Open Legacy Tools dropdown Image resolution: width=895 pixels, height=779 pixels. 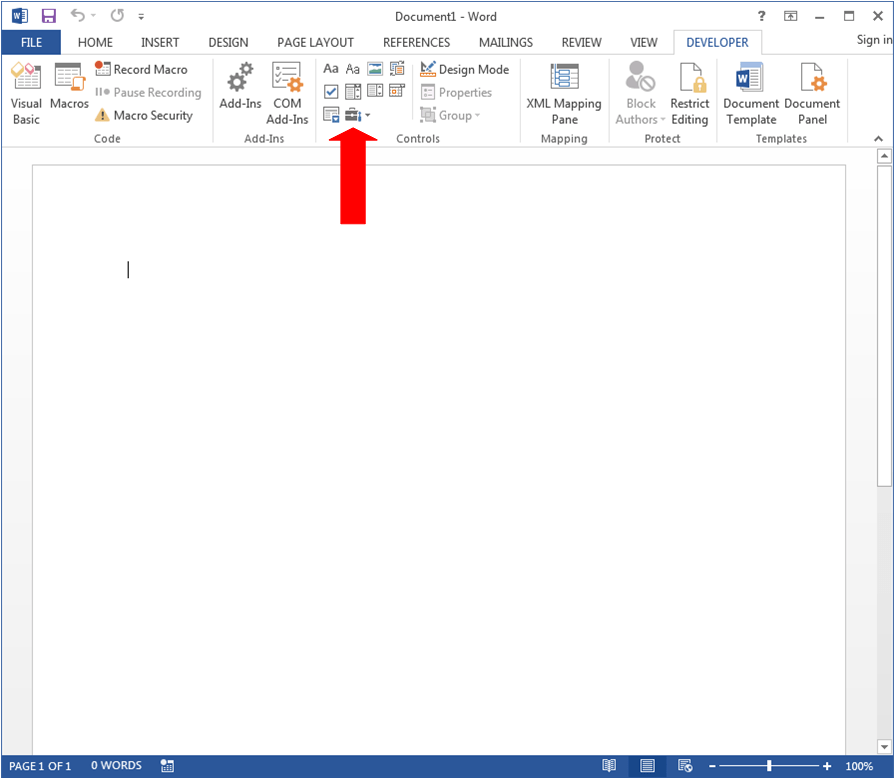[357, 115]
